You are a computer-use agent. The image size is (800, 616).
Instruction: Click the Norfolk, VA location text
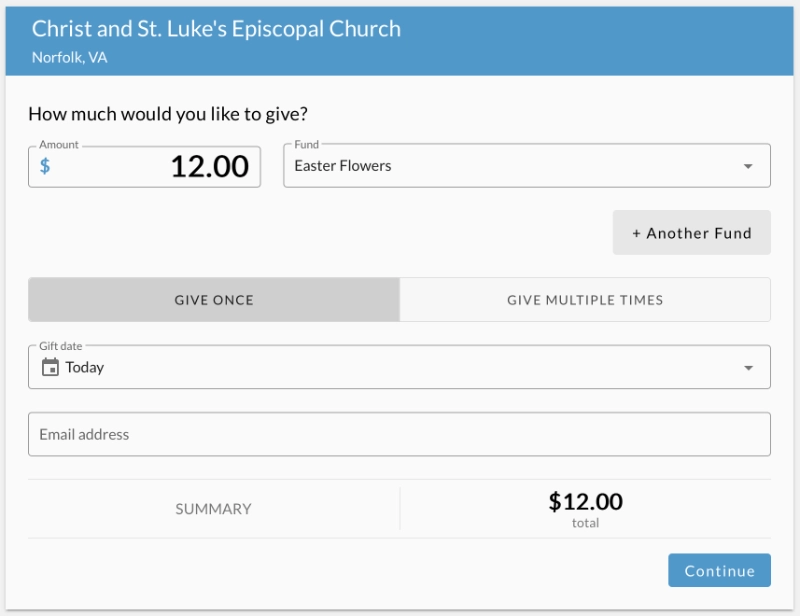(69, 57)
